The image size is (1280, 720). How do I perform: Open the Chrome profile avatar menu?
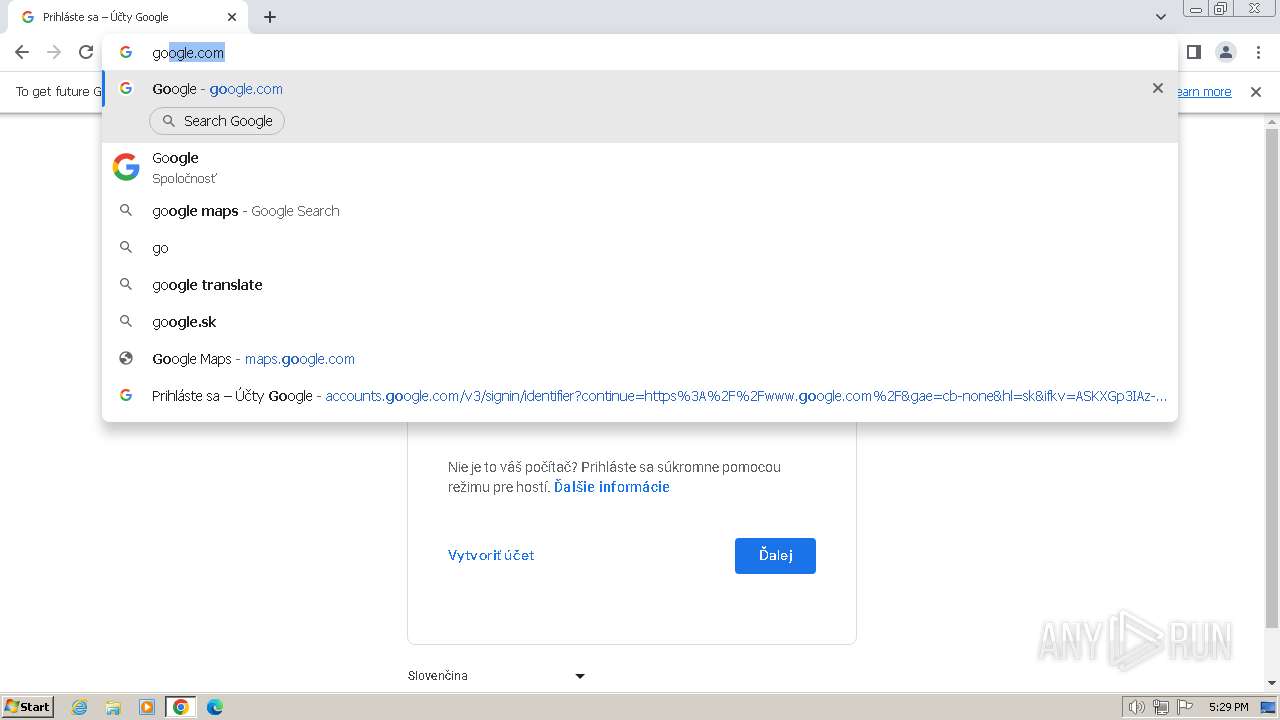coord(1226,52)
